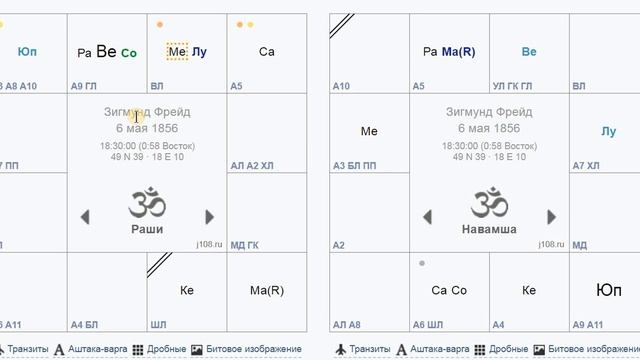Click the next-chart arrow in the Навамша chart
Viewport: 640px width, 360px height.
click(551, 217)
